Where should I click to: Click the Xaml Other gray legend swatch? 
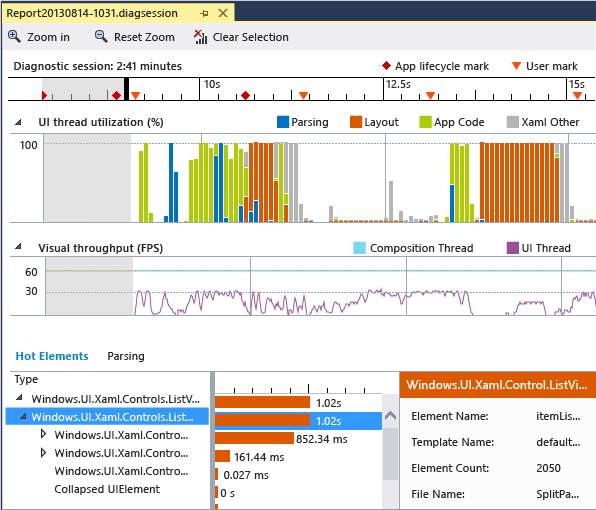pos(513,122)
